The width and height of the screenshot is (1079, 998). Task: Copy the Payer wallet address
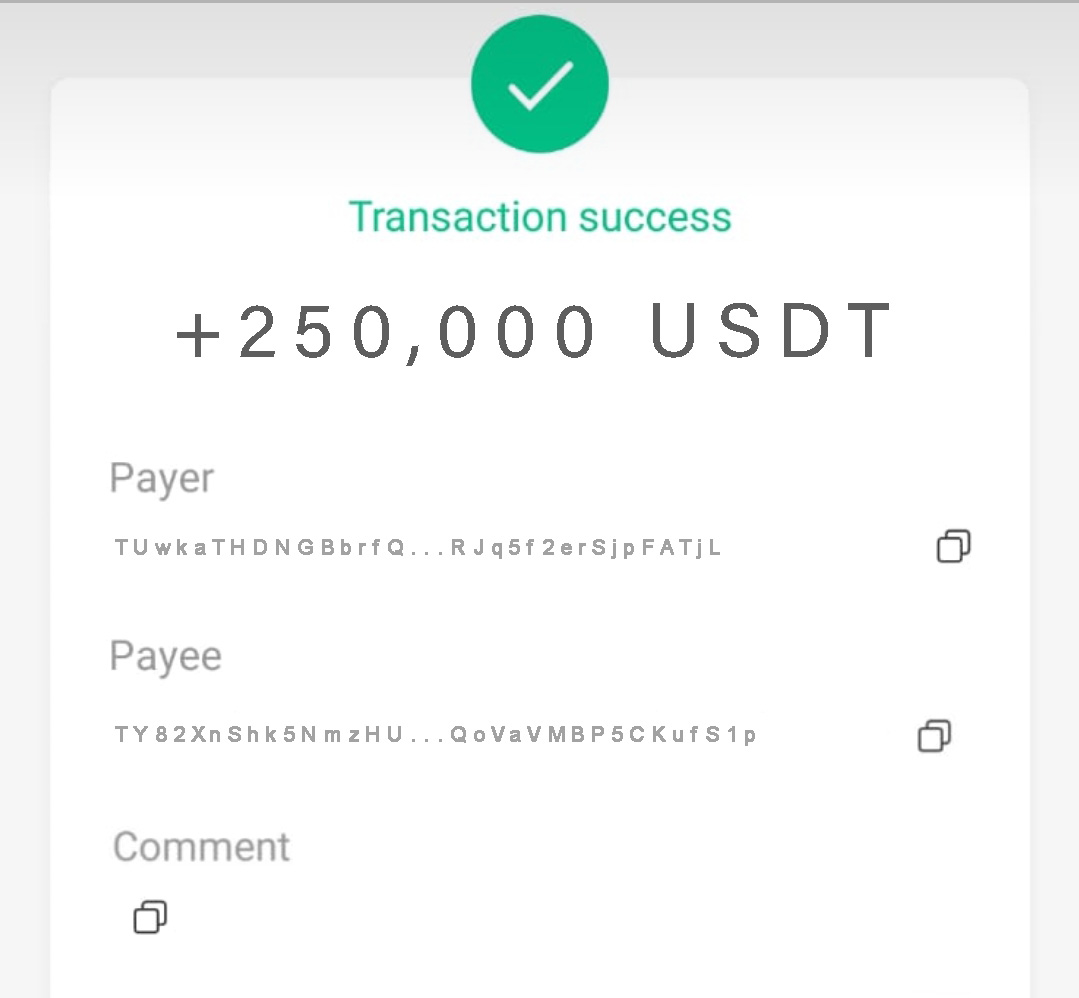coord(954,546)
